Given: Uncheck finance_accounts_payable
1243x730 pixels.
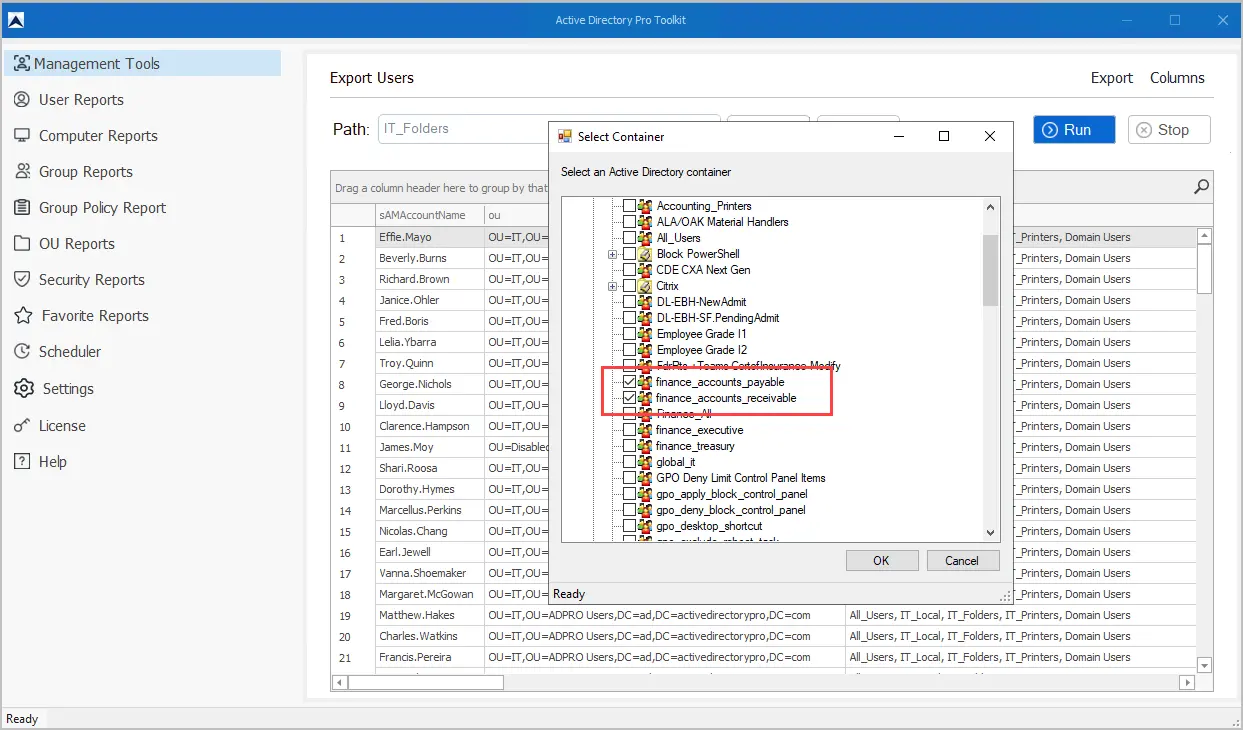Looking at the screenshot, I should (x=629, y=382).
